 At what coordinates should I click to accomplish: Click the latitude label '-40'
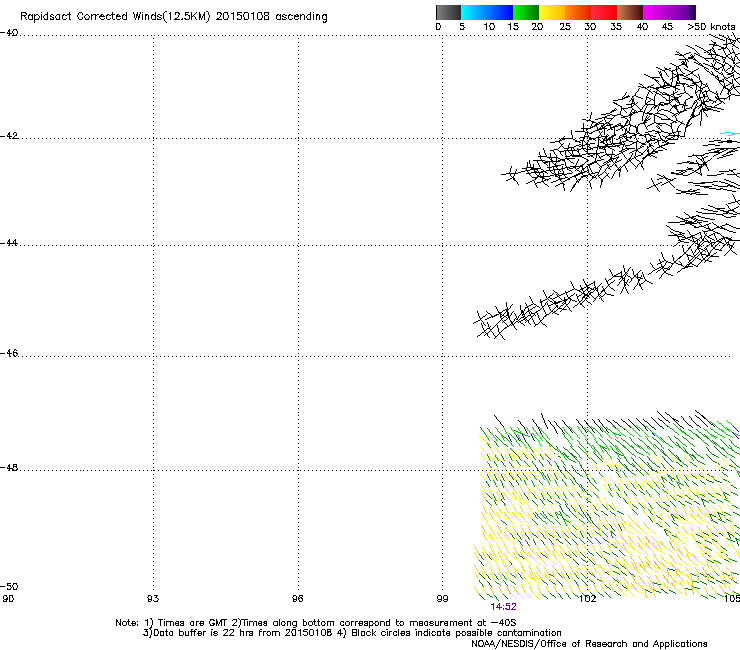(x=9, y=33)
